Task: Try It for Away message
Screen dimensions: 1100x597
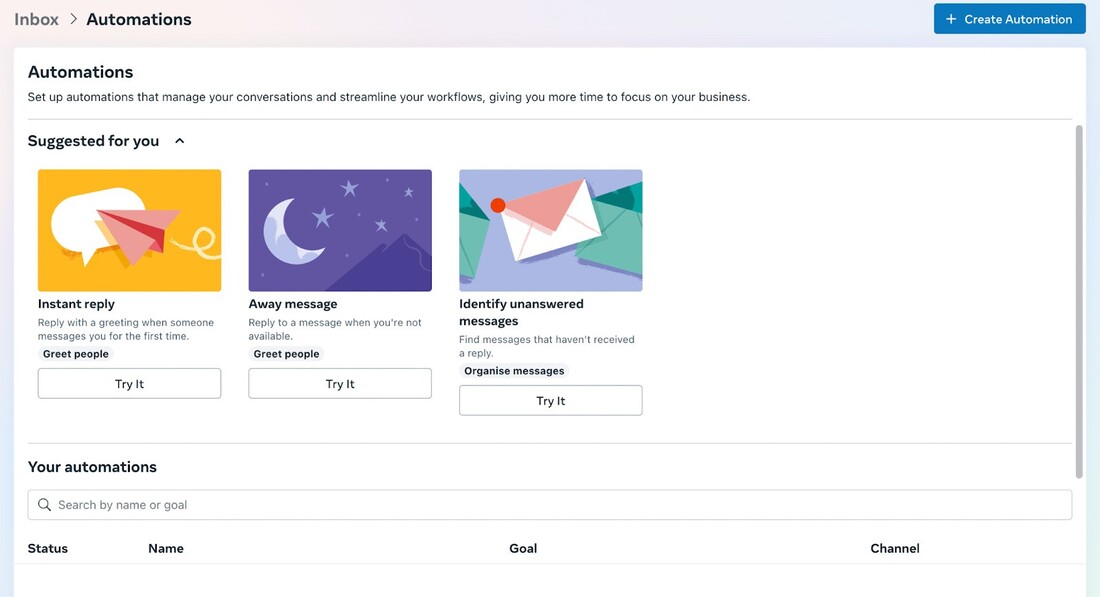Action: 340,384
